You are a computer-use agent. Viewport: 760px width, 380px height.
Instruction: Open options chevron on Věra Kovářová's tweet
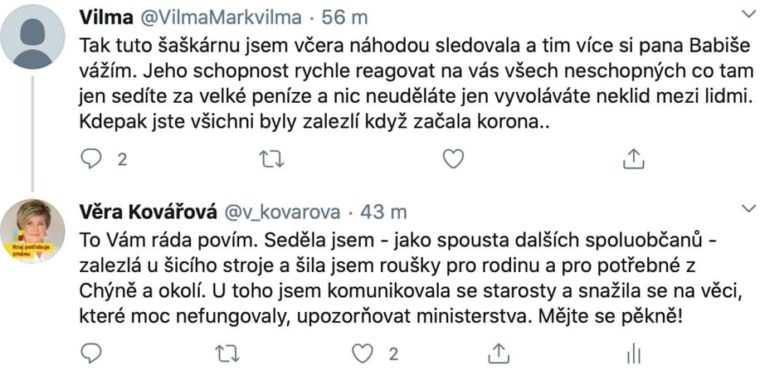tap(749, 208)
